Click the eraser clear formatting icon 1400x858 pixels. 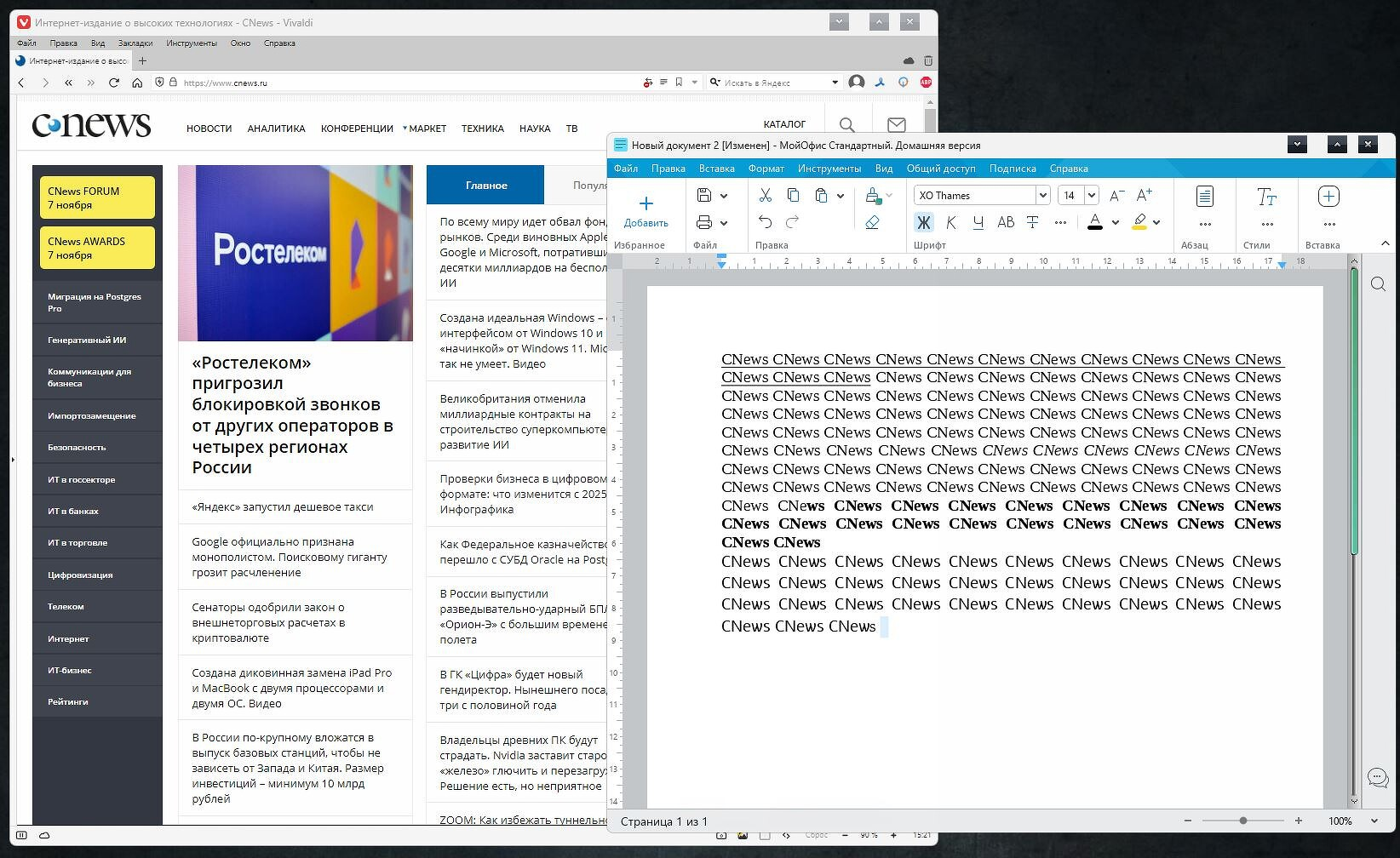872,222
